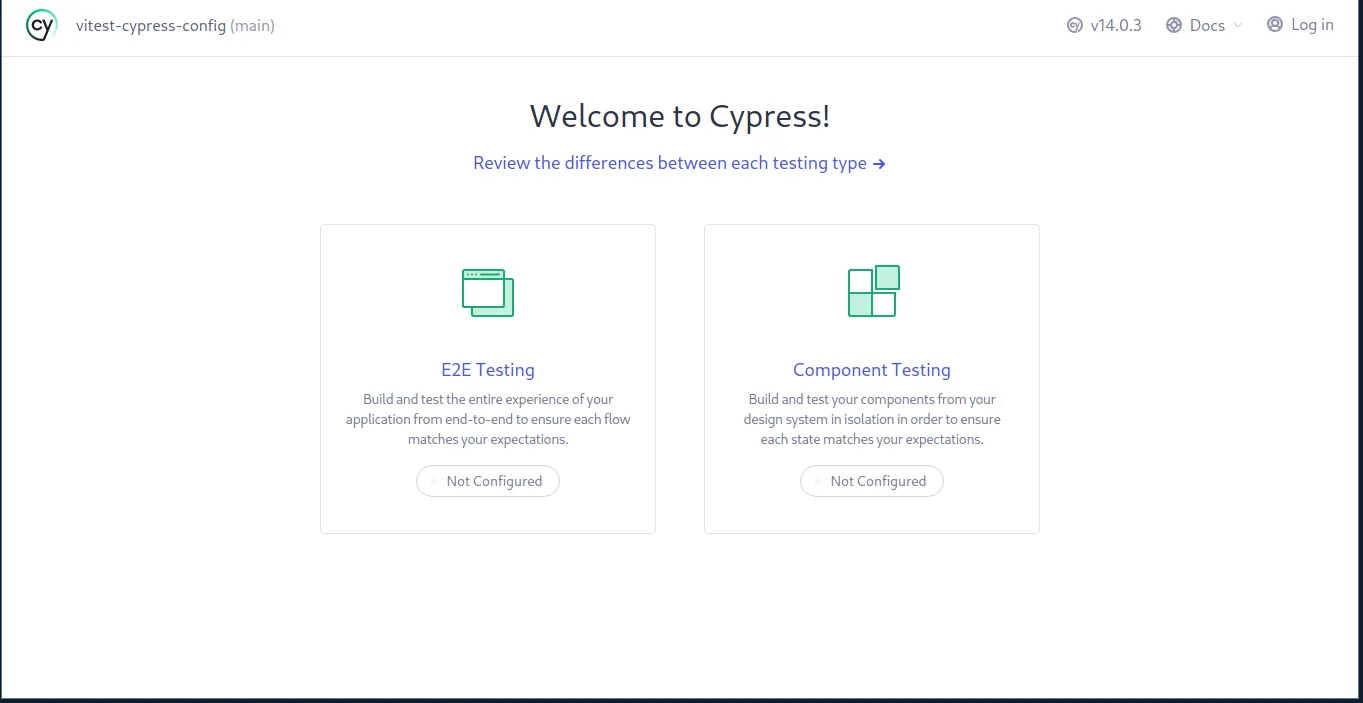Click the v14.0.3 version label
This screenshot has width=1363, height=703.
pyautogui.click(x=1116, y=25)
